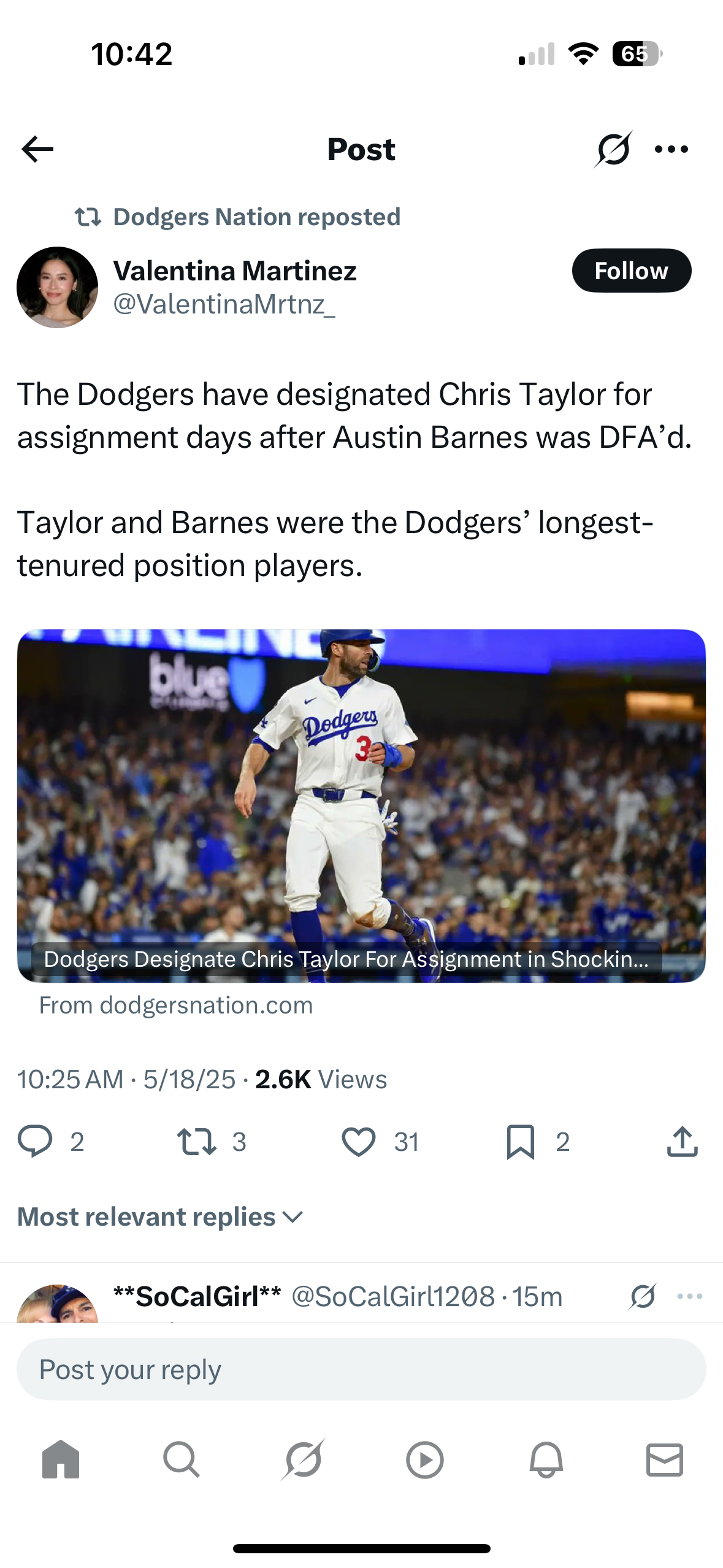Toggle repost on the post
Image resolution: width=723 pixels, height=1568 pixels.
tap(196, 1142)
